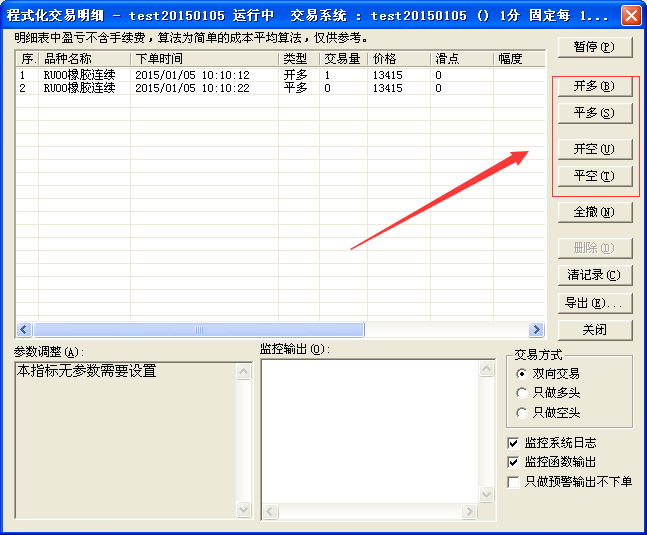This screenshot has height=535, width=647.
Task: Close the window via title bar X
Action: [631, 16]
